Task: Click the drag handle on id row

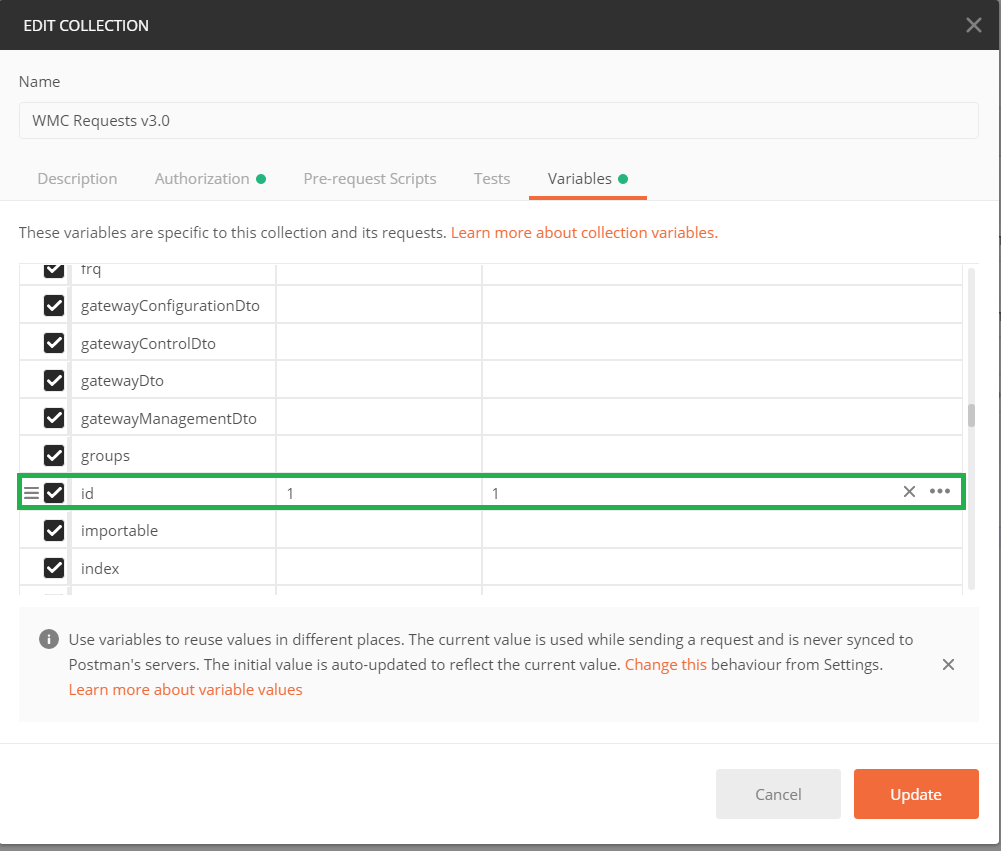Action: 31,493
